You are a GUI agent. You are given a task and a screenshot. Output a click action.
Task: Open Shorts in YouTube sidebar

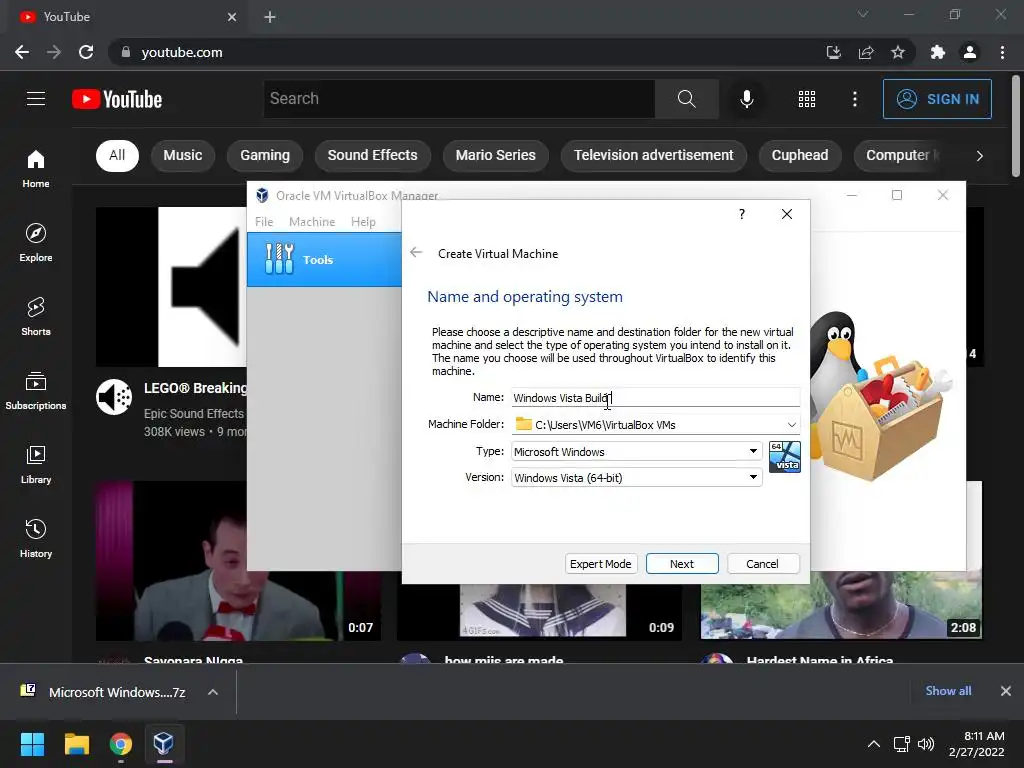pyautogui.click(x=36, y=317)
